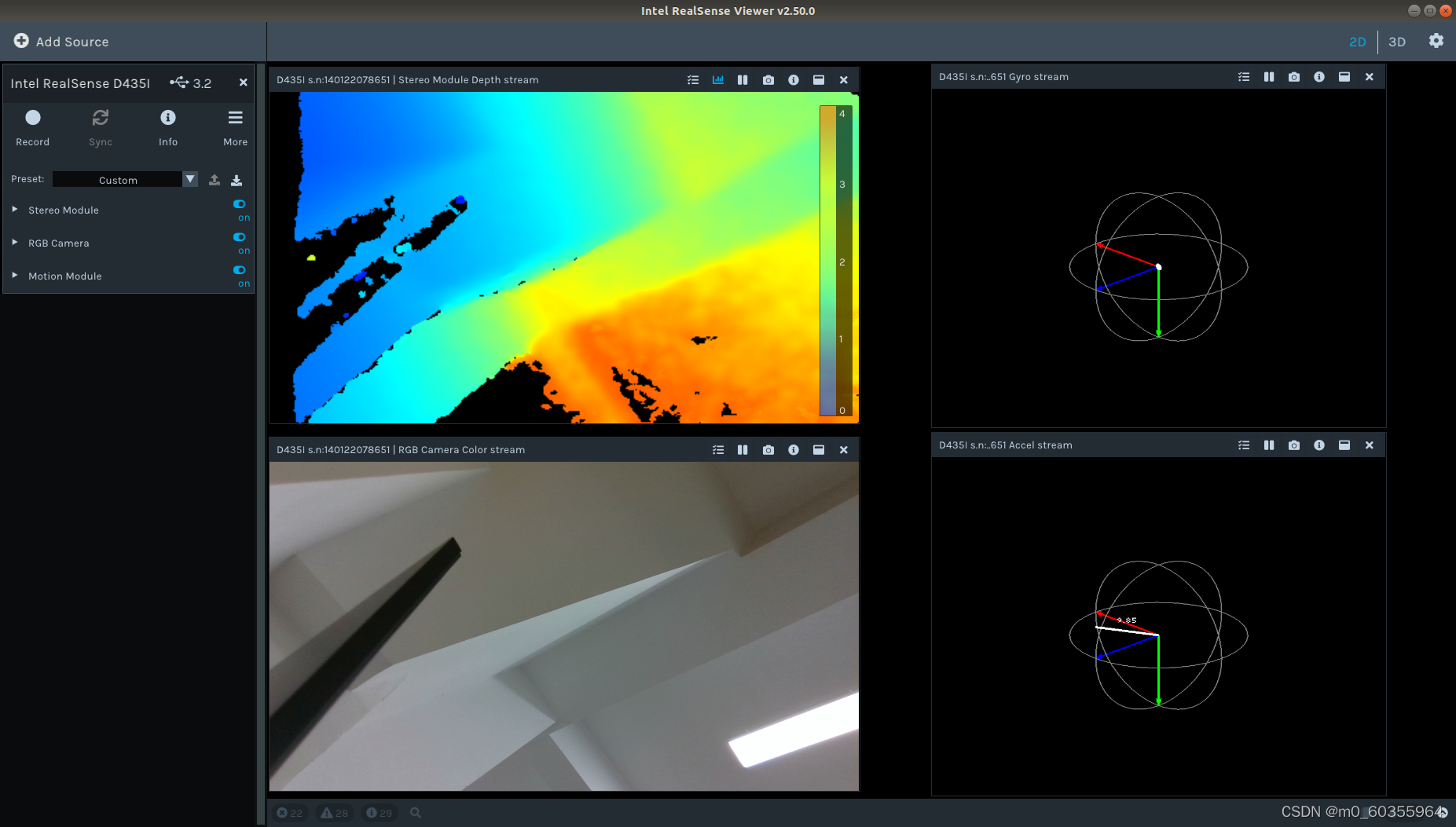Show warning notifications count 28
This screenshot has width=1456, height=827.
point(335,813)
